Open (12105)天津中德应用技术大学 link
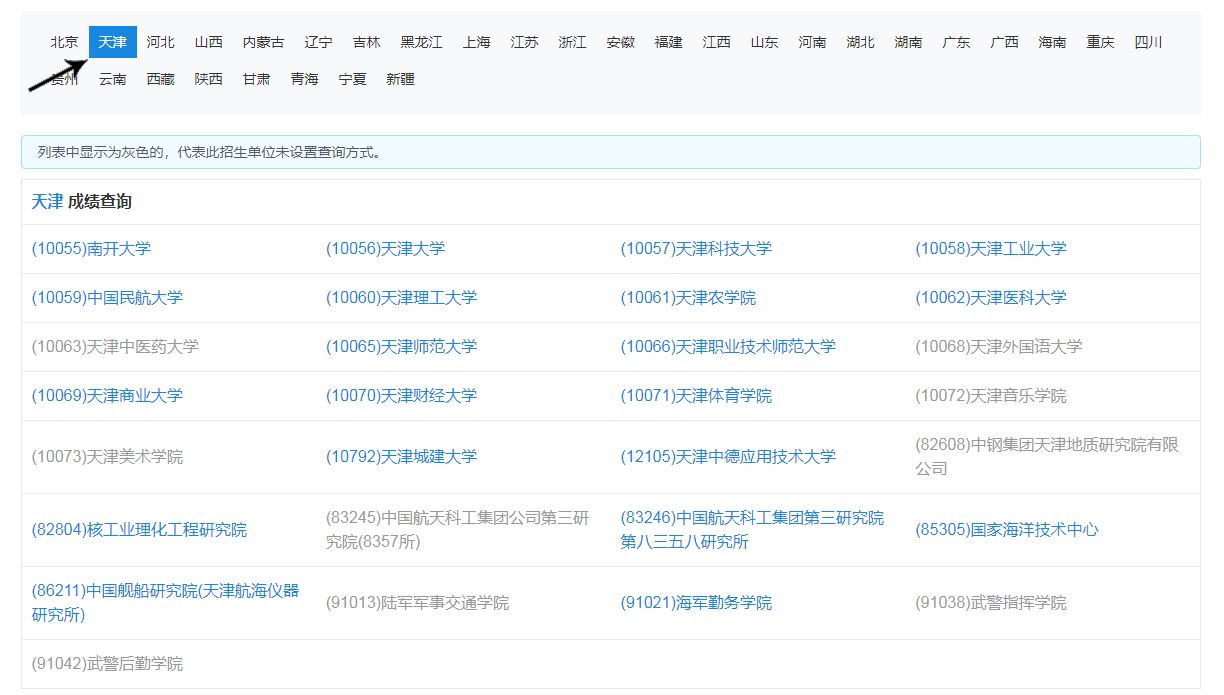Screen dimensions: 1224x695 (x=728, y=457)
